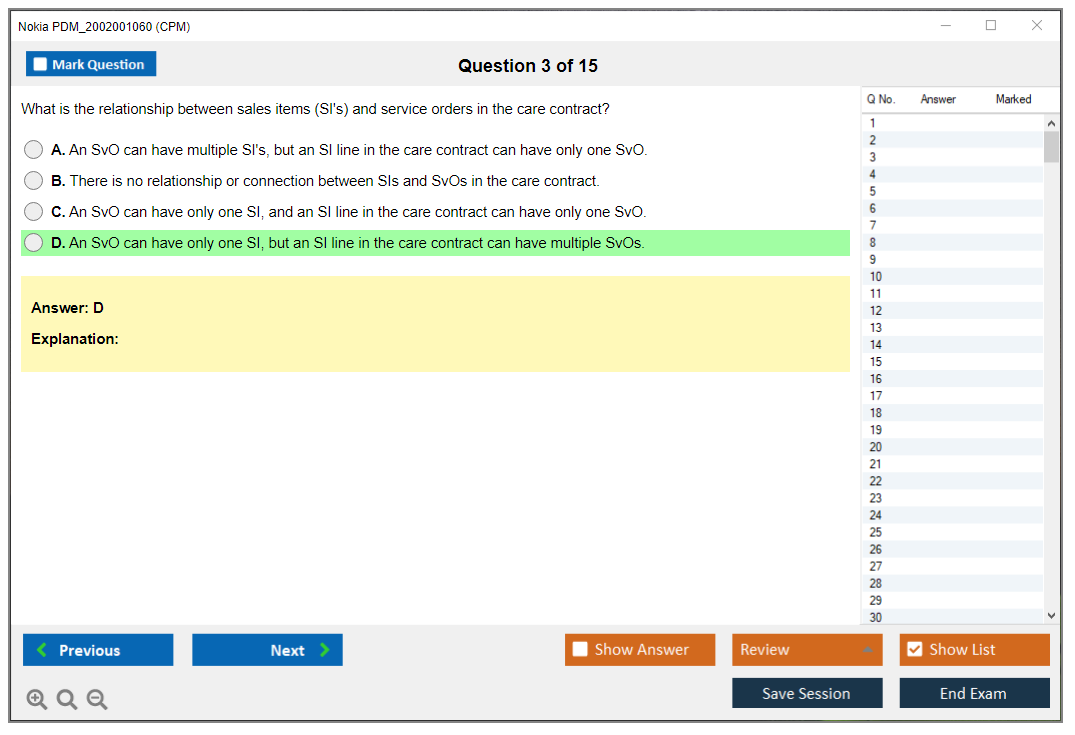Click Save Session button
1075x735 pixels.
pyautogui.click(x=806, y=693)
